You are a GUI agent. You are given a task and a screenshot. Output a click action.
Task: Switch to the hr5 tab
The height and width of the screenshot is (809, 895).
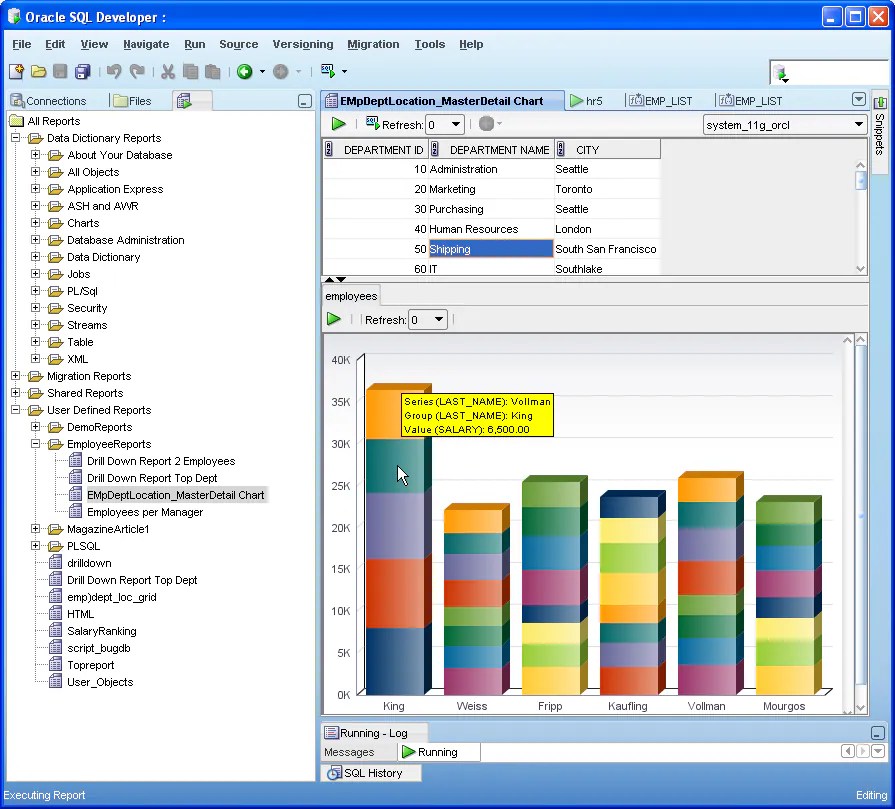[588, 101]
